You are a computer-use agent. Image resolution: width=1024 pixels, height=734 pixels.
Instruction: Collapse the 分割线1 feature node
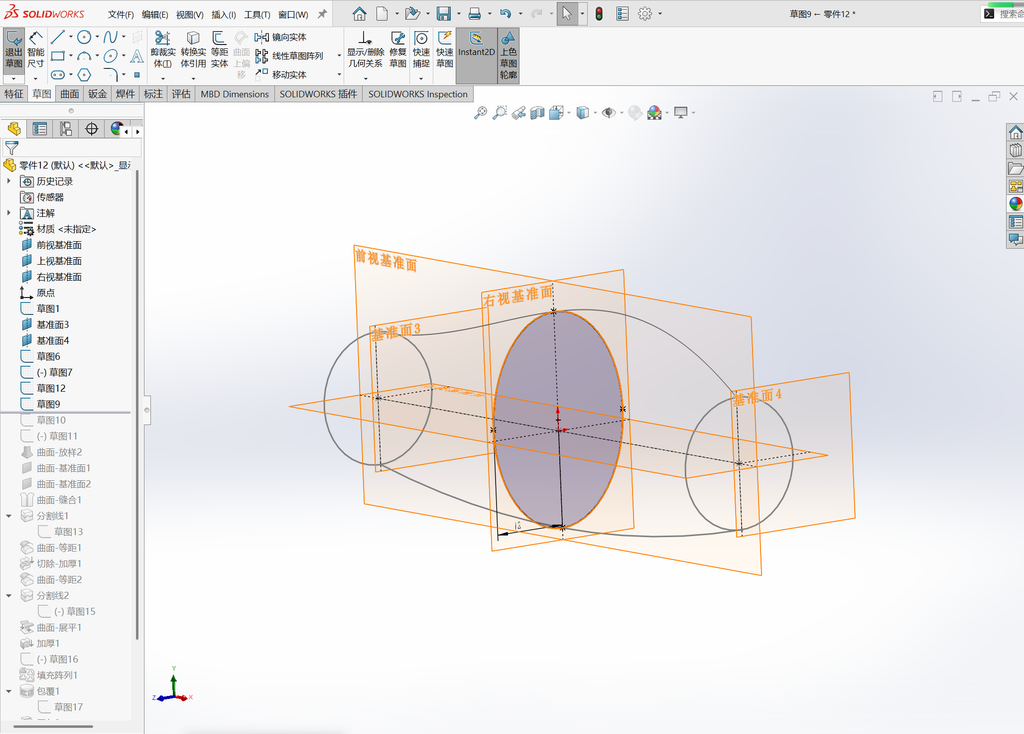tap(8, 516)
